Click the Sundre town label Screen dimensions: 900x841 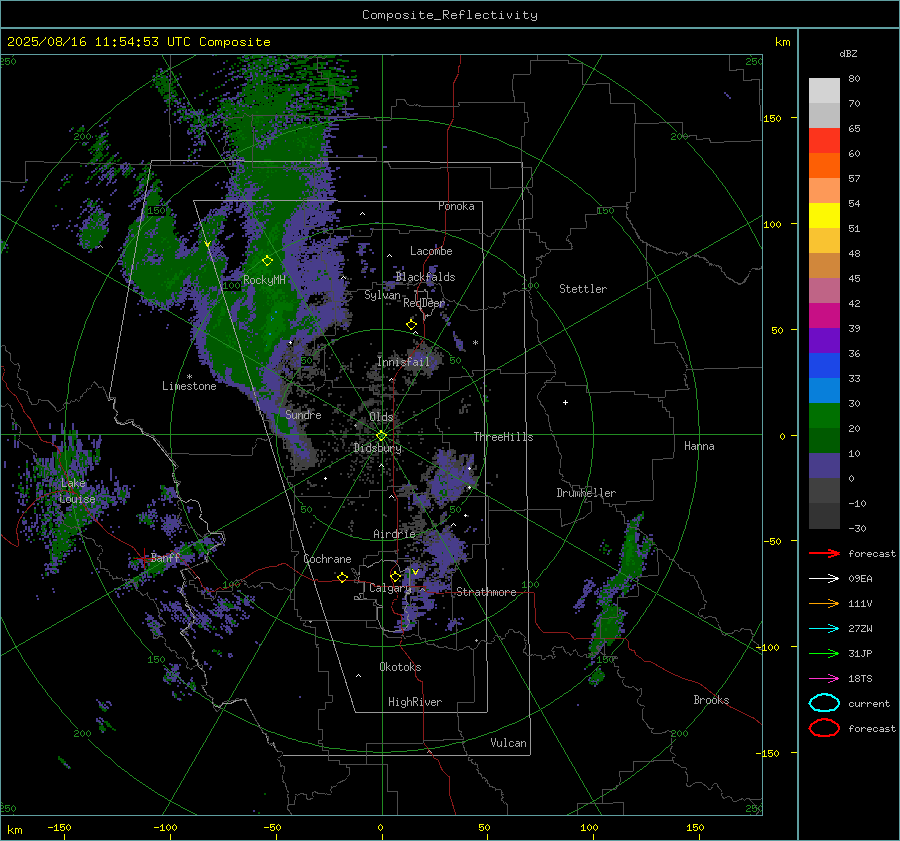coord(303,414)
